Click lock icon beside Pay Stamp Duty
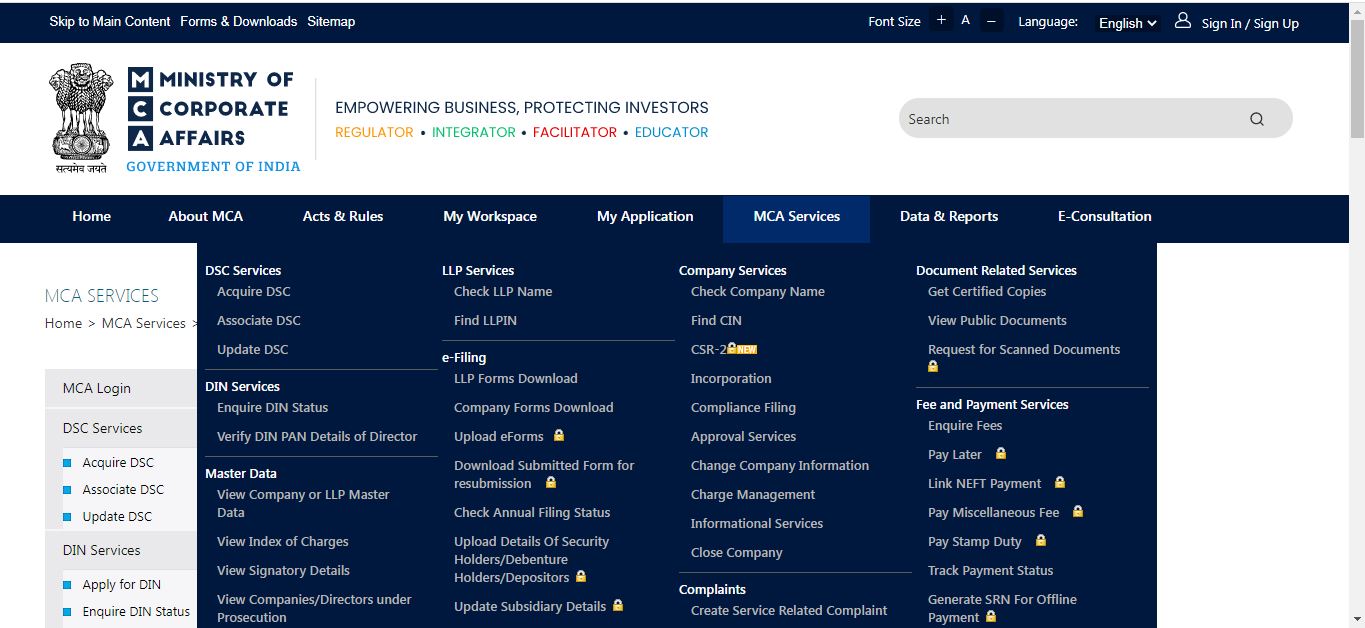 pos(1040,541)
